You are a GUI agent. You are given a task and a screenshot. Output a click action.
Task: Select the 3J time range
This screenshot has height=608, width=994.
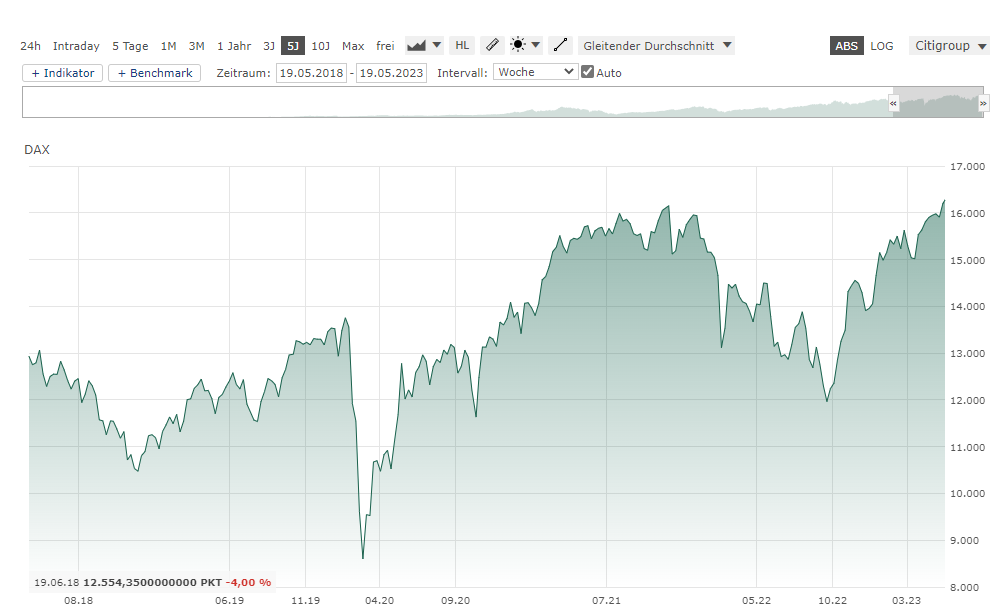click(269, 46)
